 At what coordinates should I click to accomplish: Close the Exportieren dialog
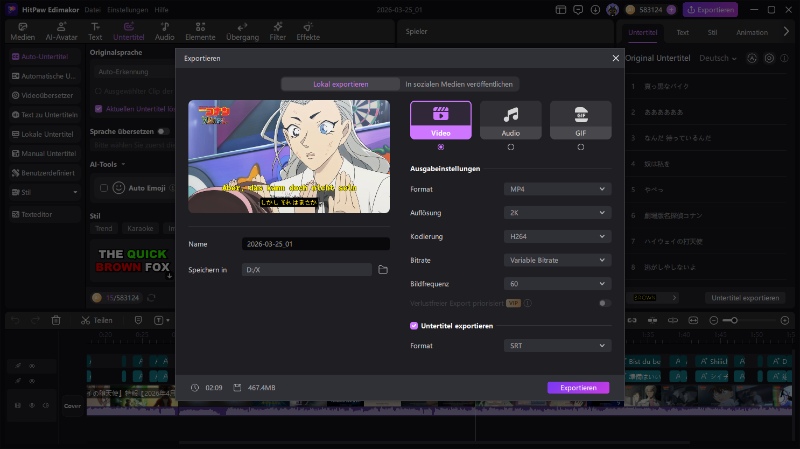(615, 58)
